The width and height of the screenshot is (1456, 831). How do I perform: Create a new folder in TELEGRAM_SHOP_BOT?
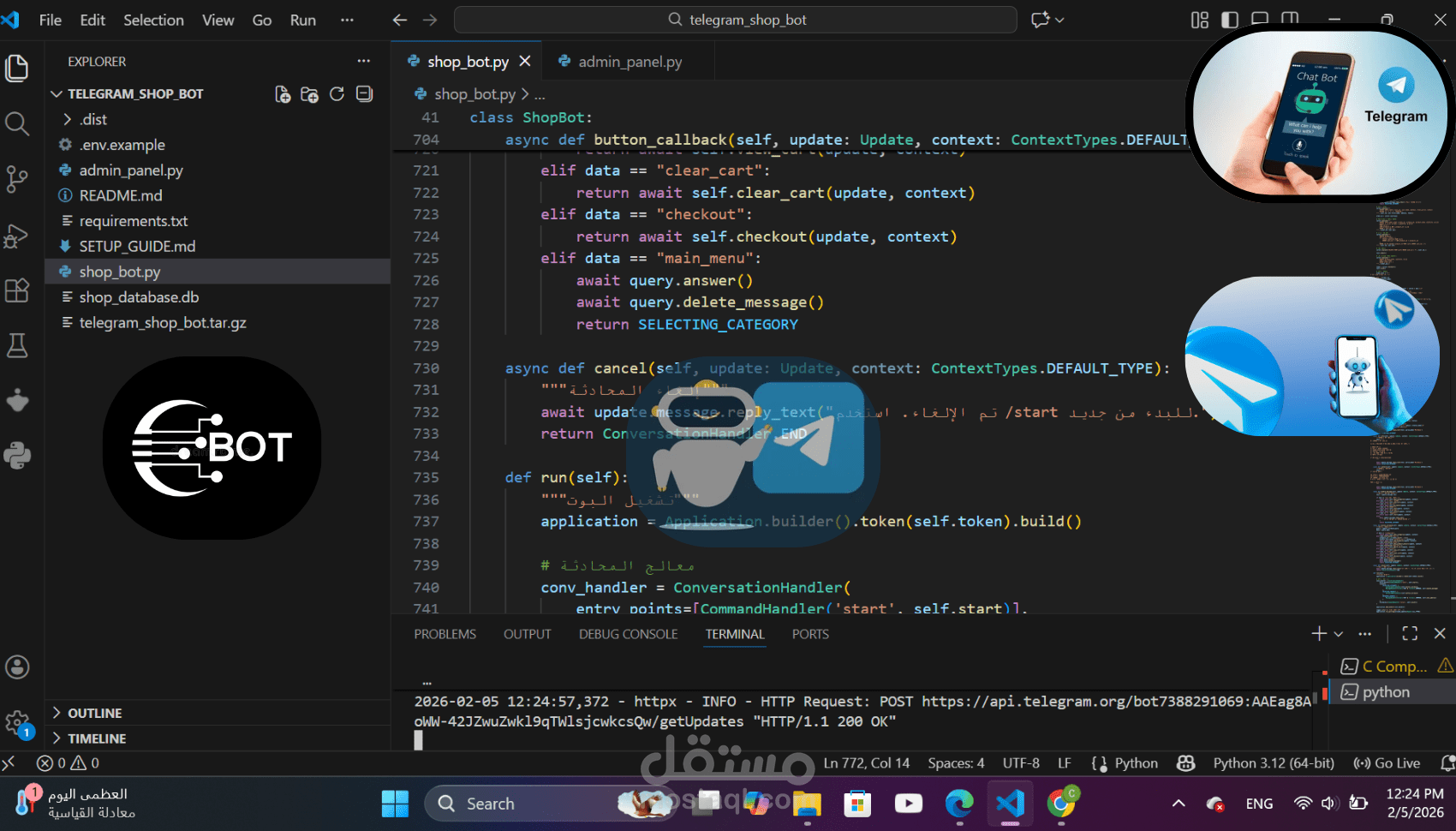(310, 94)
